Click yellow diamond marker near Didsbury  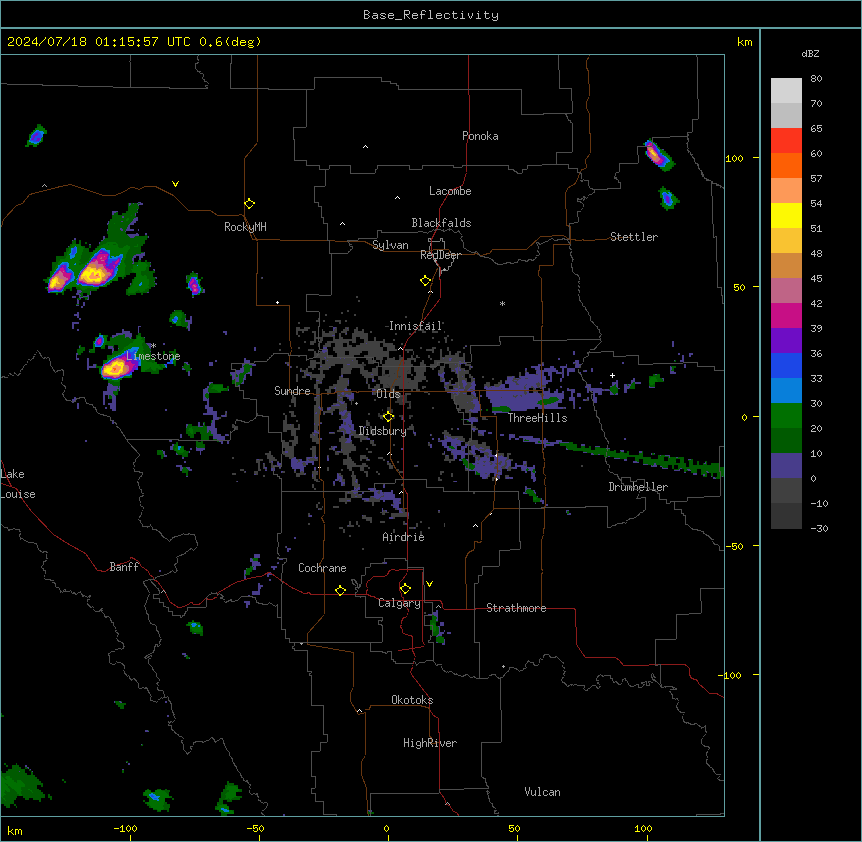pyautogui.click(x=389, y=417)
